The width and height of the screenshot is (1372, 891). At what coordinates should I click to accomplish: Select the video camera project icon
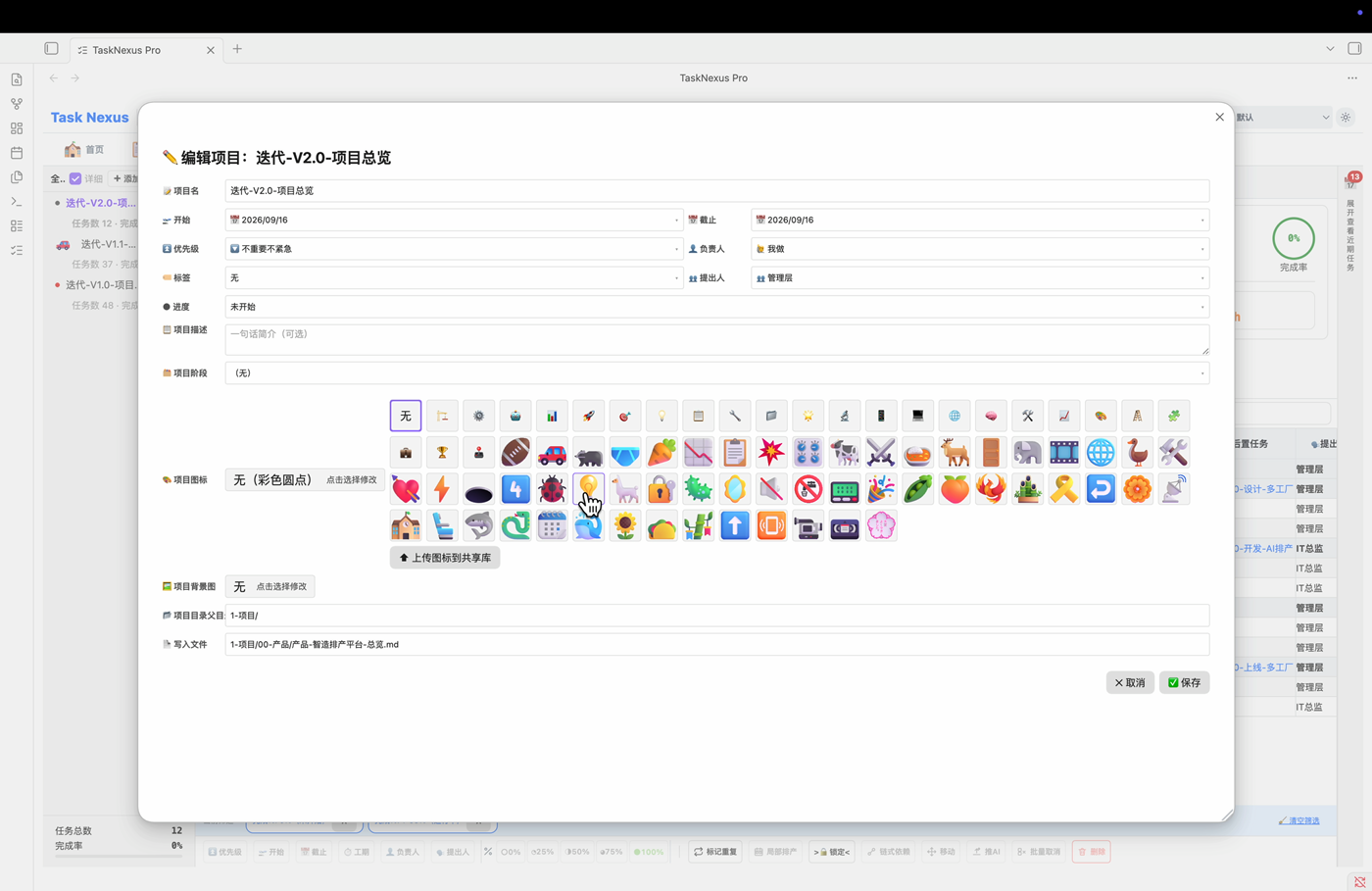pyautogui.click(x=808, y=526)
